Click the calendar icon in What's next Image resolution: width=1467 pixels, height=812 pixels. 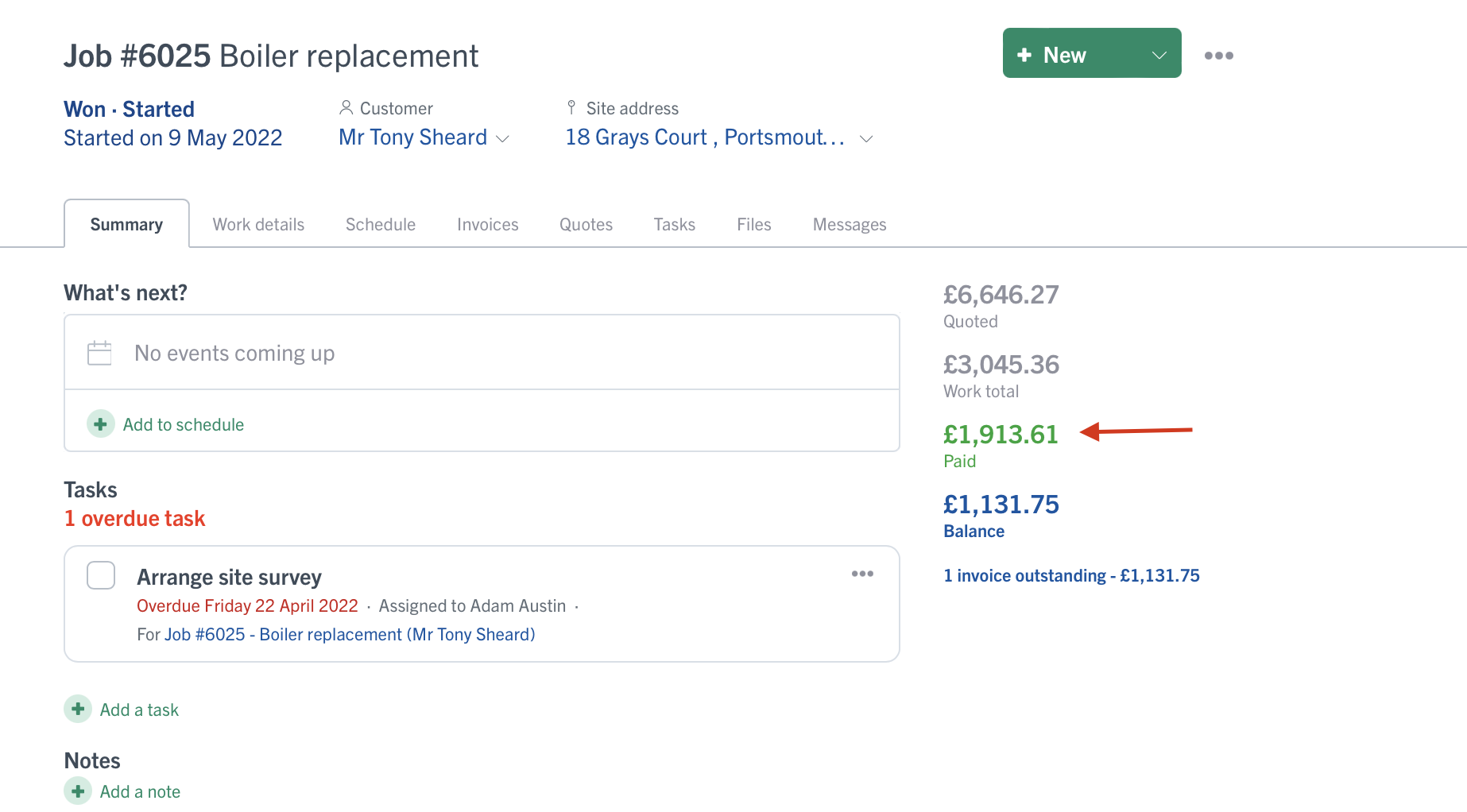(99, 353)
